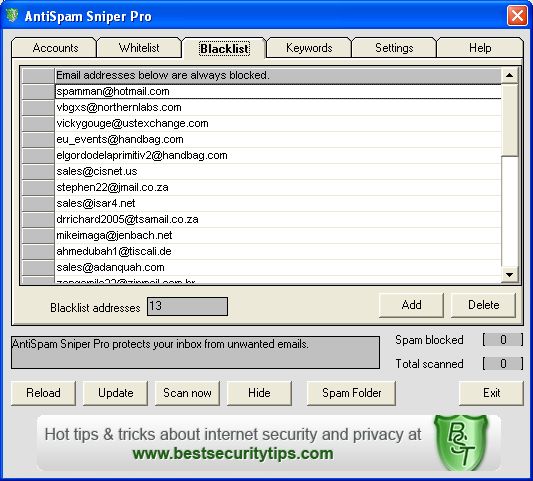Open the Keywords tab

coord(309,48)
